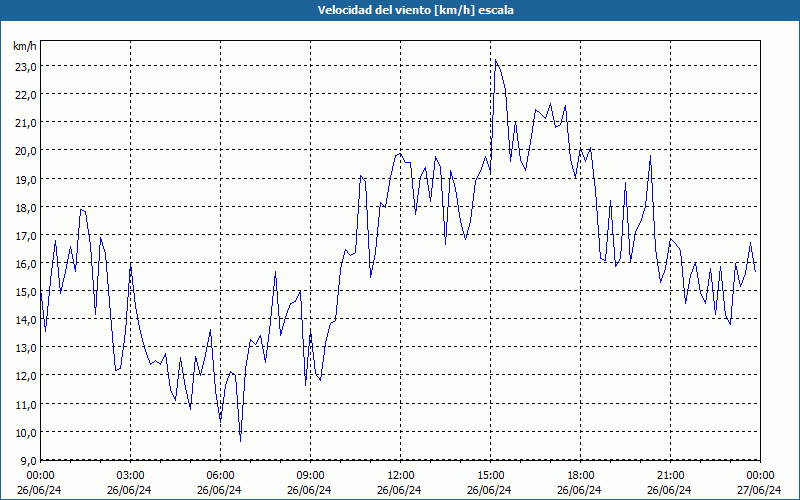Click the 'km/h' unit label above the vertical axis
Viewport: 800px width, 500px height.
25,46
